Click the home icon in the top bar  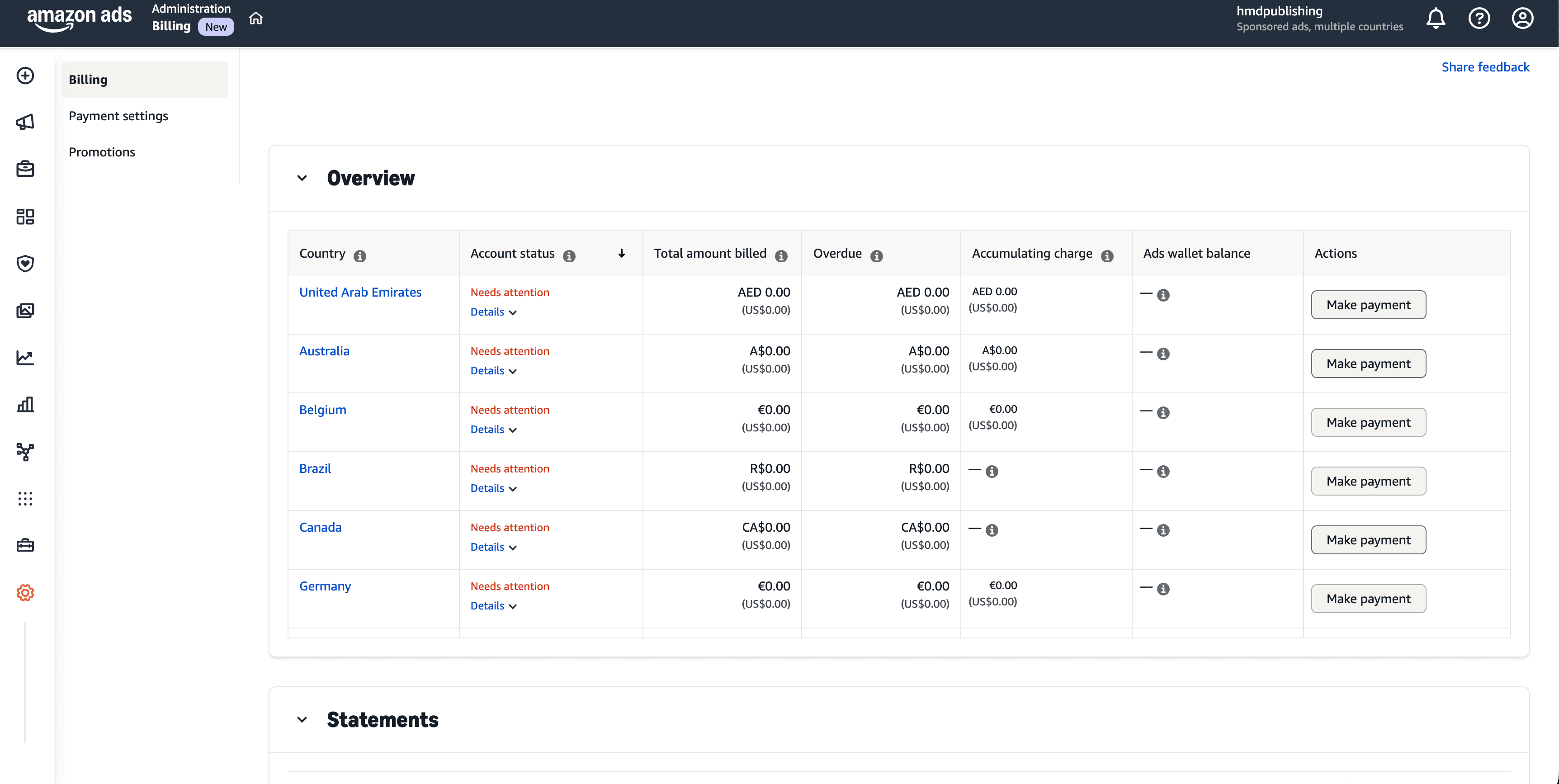pyautogui.click(x=255, y=18)
